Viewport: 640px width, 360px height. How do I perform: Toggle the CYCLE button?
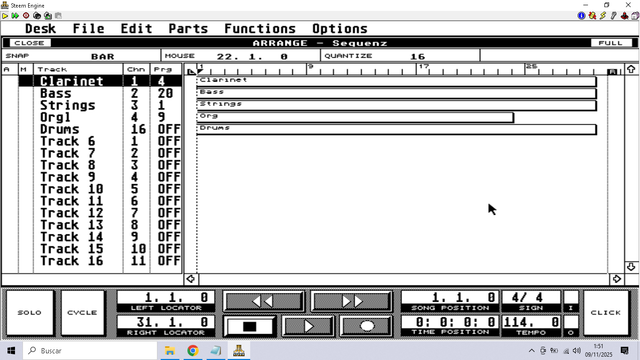point(82,313)
